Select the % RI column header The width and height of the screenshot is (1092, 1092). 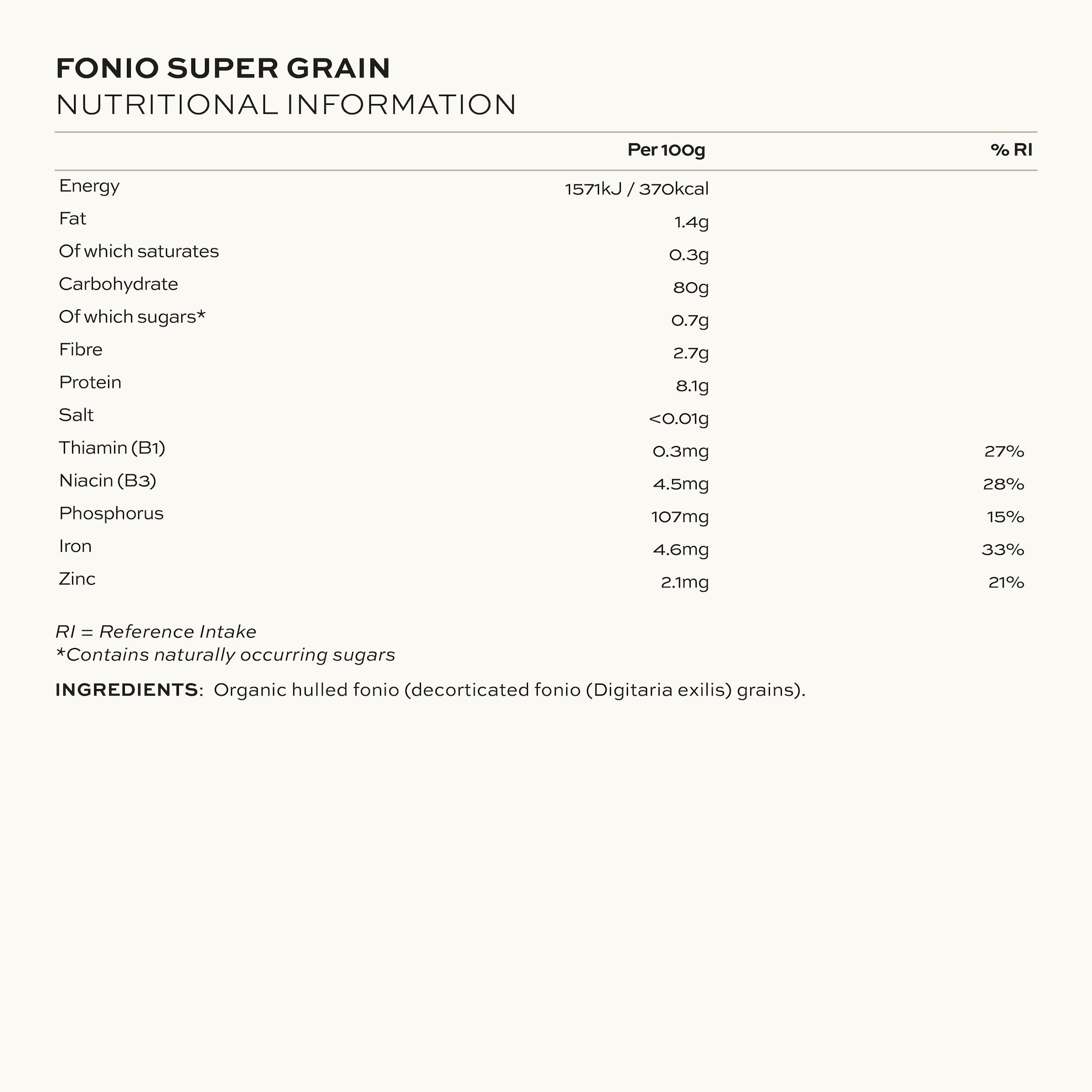1011,150
